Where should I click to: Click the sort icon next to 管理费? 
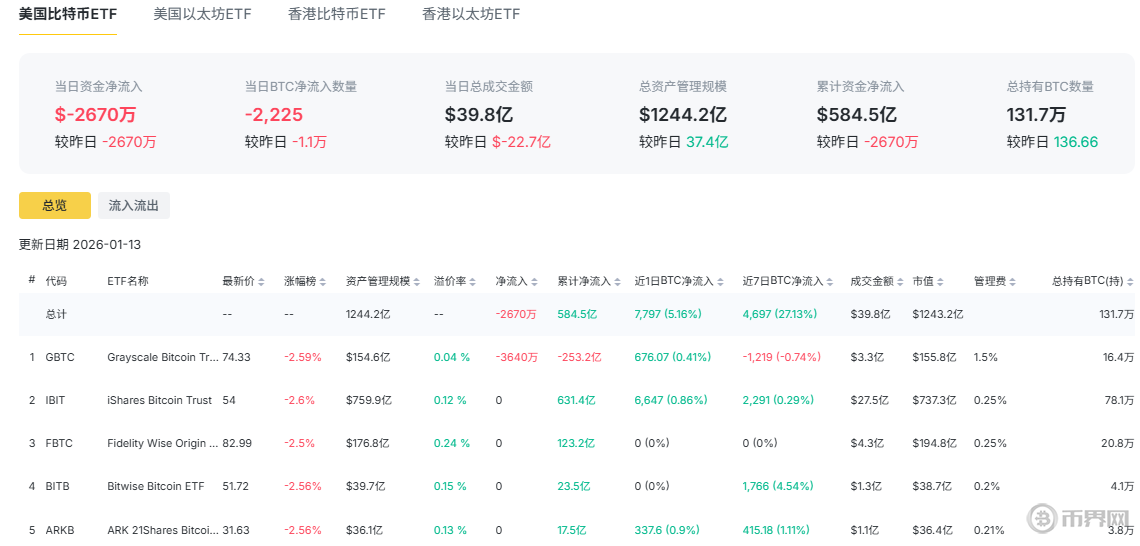point(1013,282)
